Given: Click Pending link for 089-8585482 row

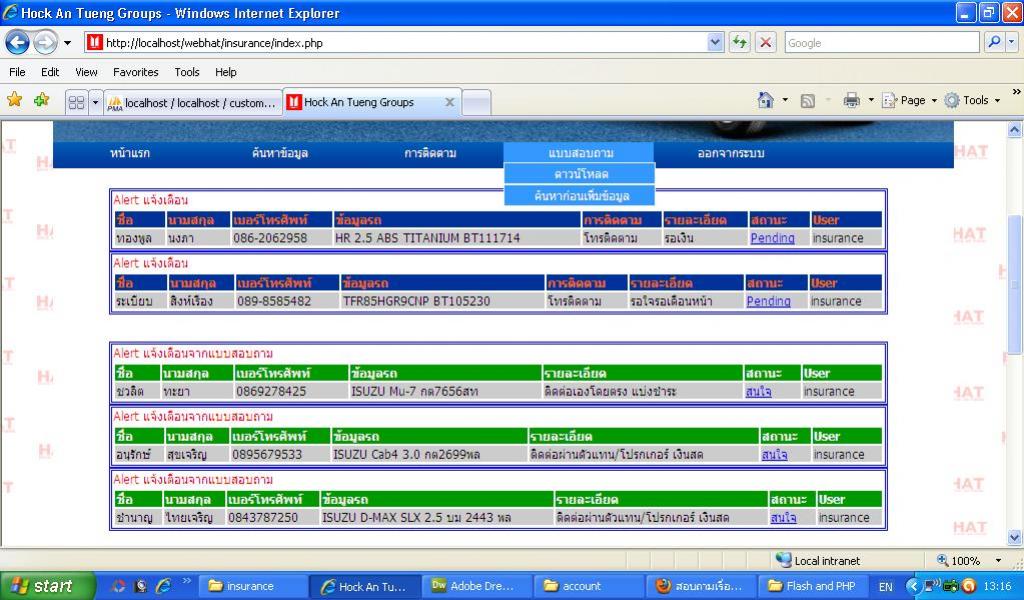Looking at the screenshot, I should tap(769, 301).
